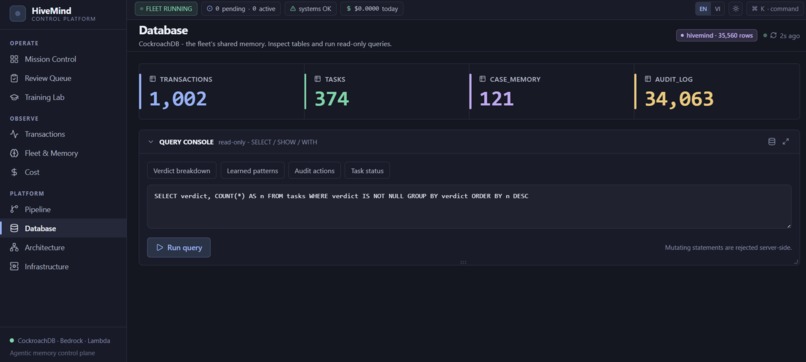Viewport: 806px width, 362px height.
Task: Go to Architecture page
Action: pos(63,247)
